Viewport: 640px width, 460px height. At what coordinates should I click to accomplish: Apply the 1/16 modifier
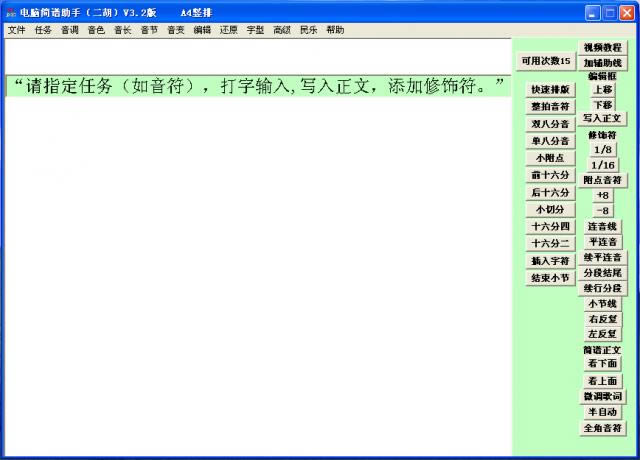603,165
